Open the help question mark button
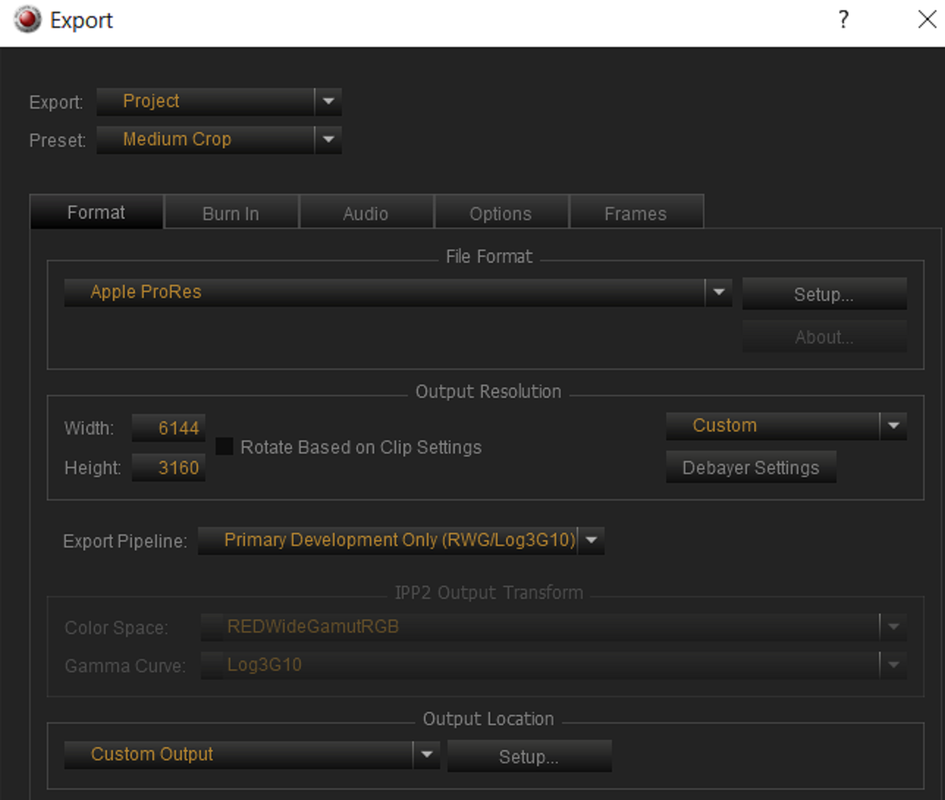 pos(843,20)
